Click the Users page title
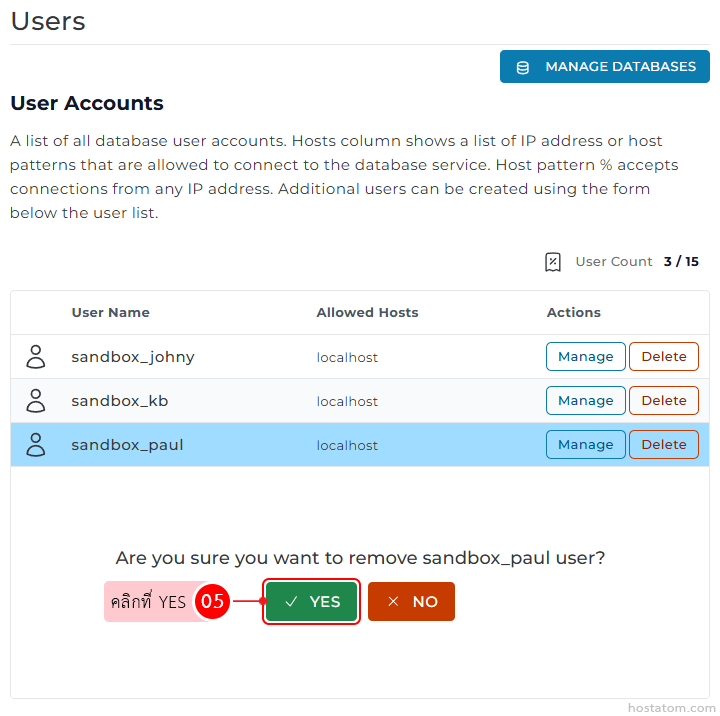 click(x=48, y=22)
